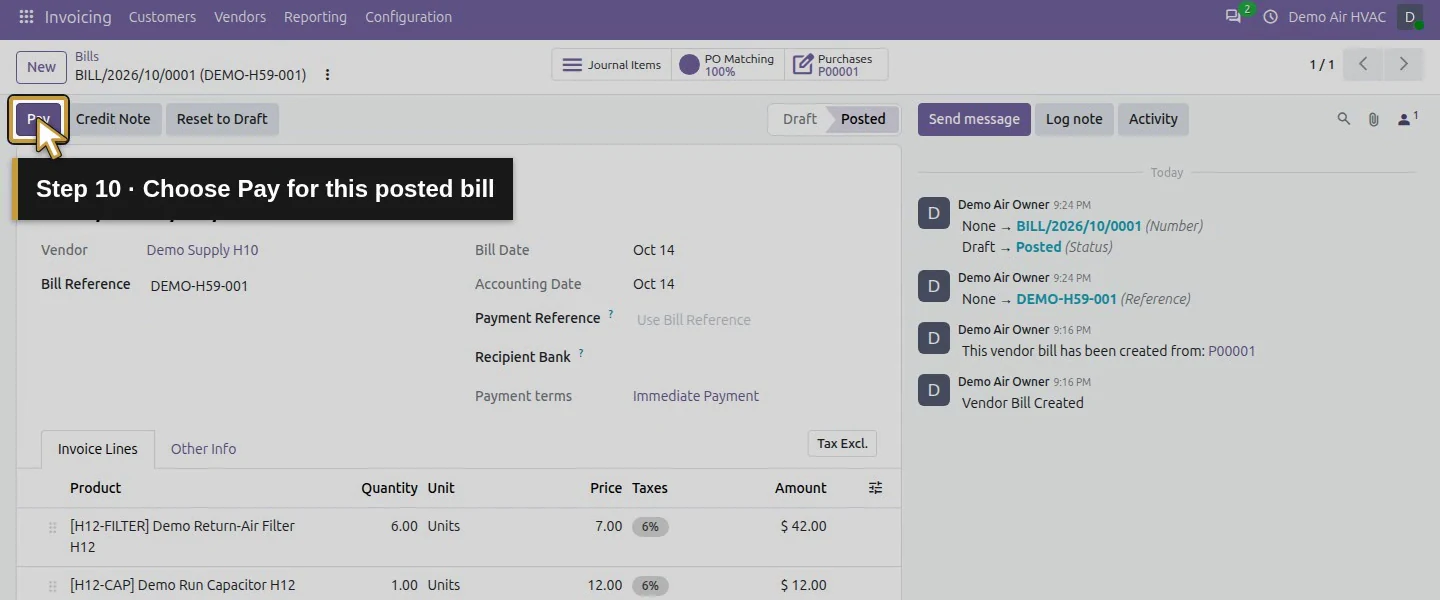Screen dimensions: 1440x600
Task: Open the Vendors menu
Action: click(x=240, y=17)
